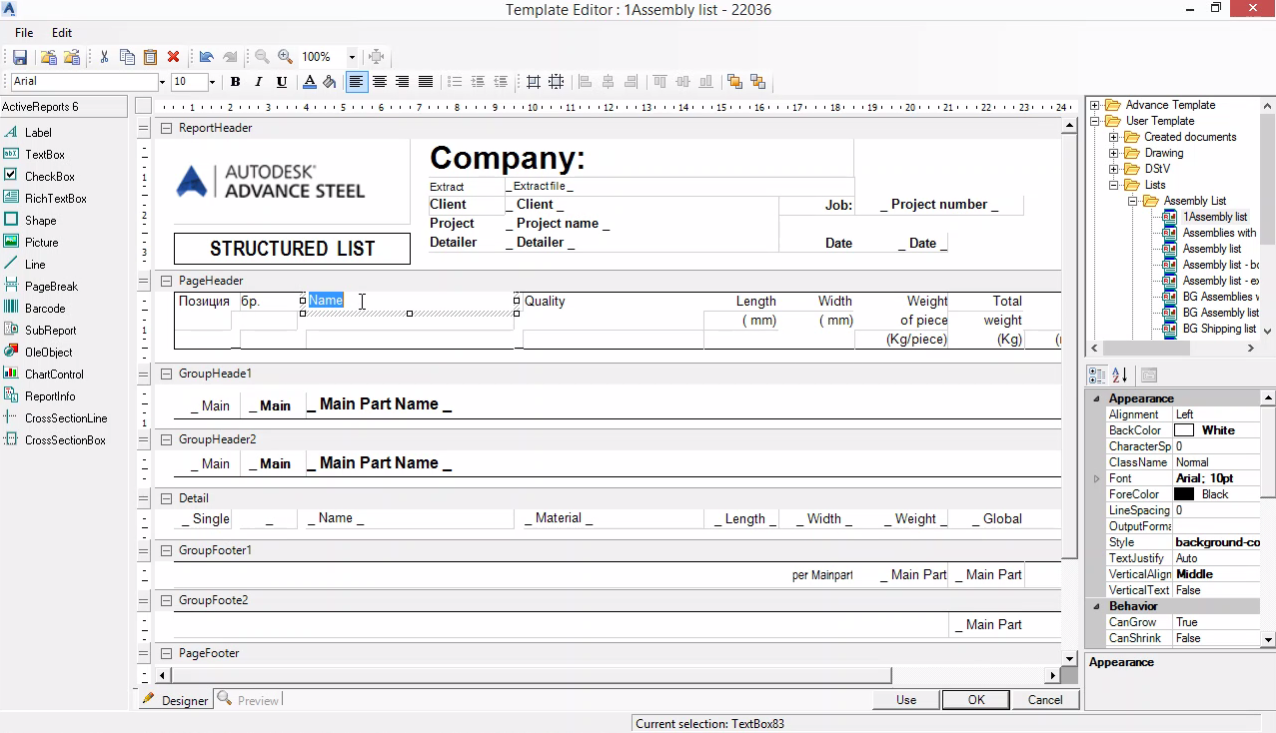
Task: Toggle Underline formatting
Action: 281,82
